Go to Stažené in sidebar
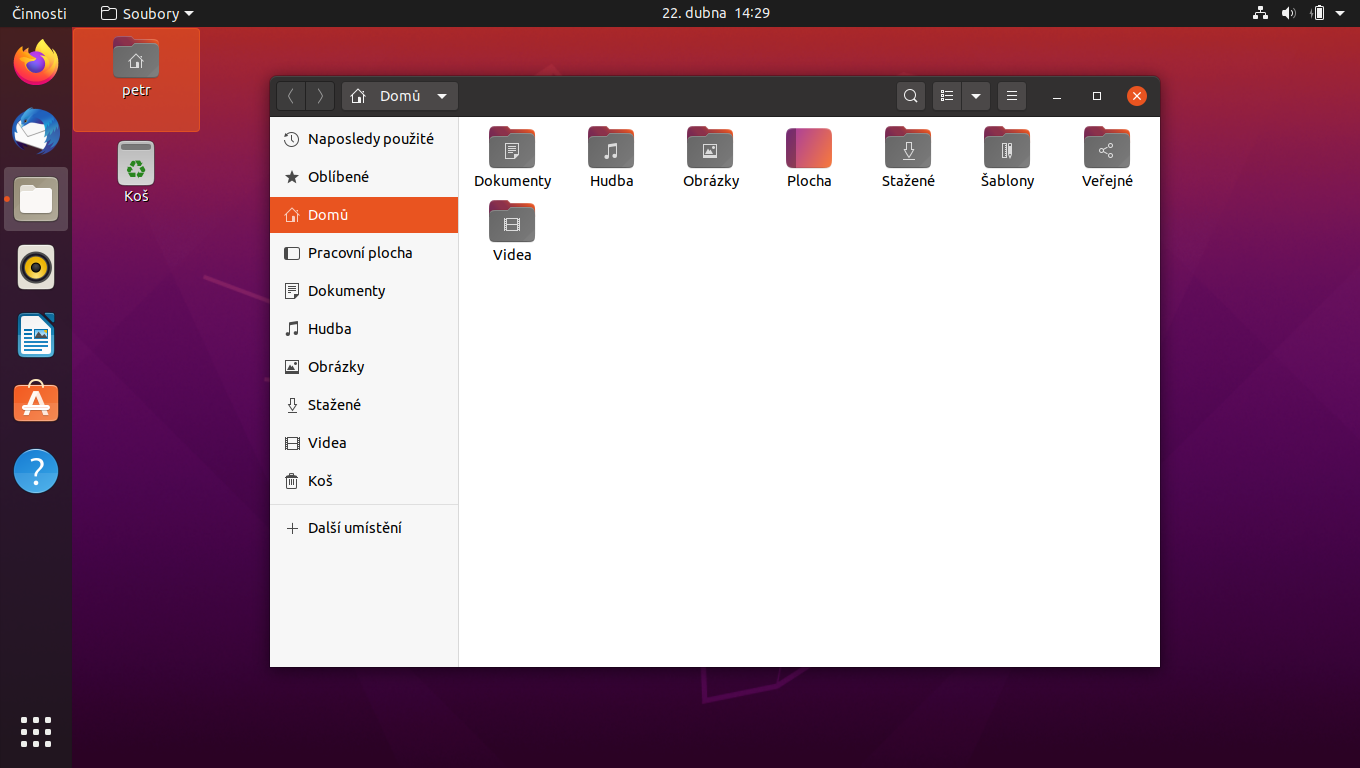 point(364,405)
